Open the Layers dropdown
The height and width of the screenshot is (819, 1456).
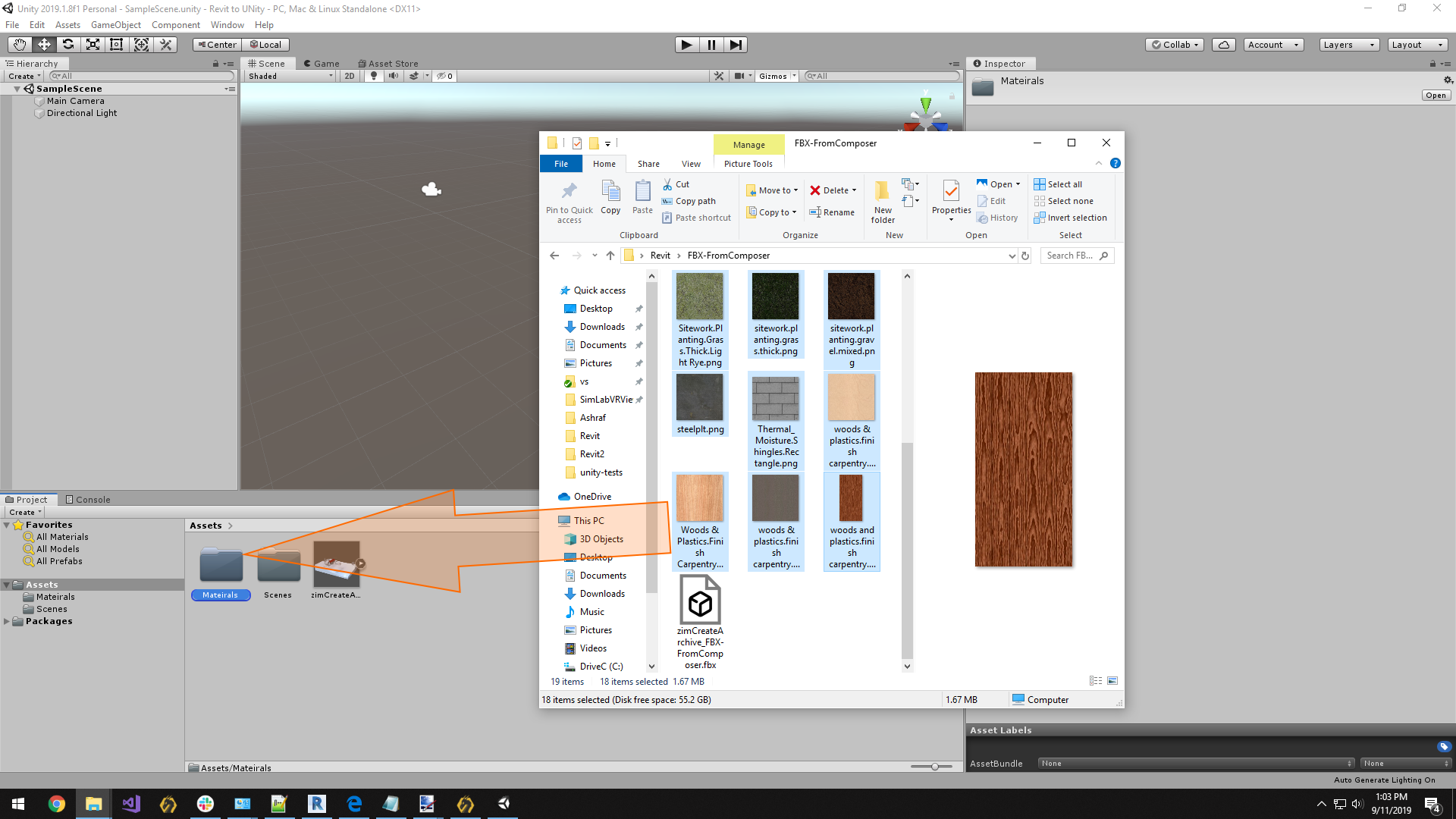tap(1349, 45)
